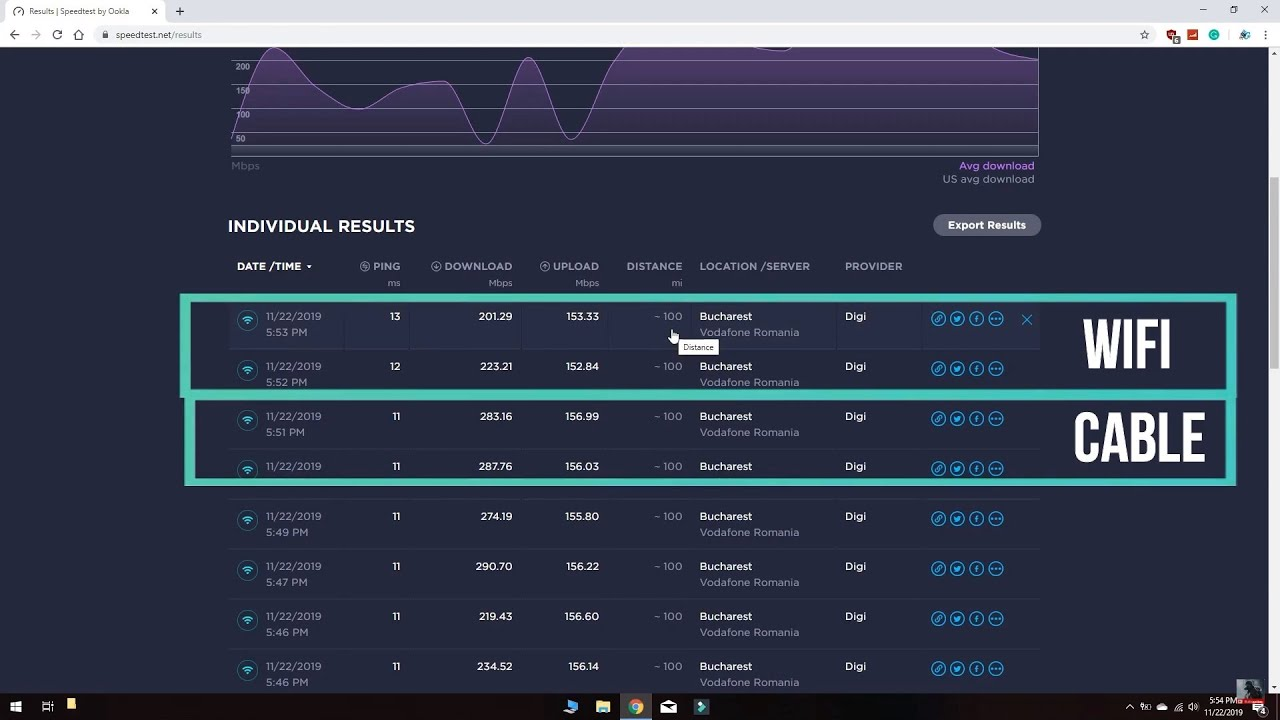Copy link for the 219.43 Mbps result

pos(938,619)
